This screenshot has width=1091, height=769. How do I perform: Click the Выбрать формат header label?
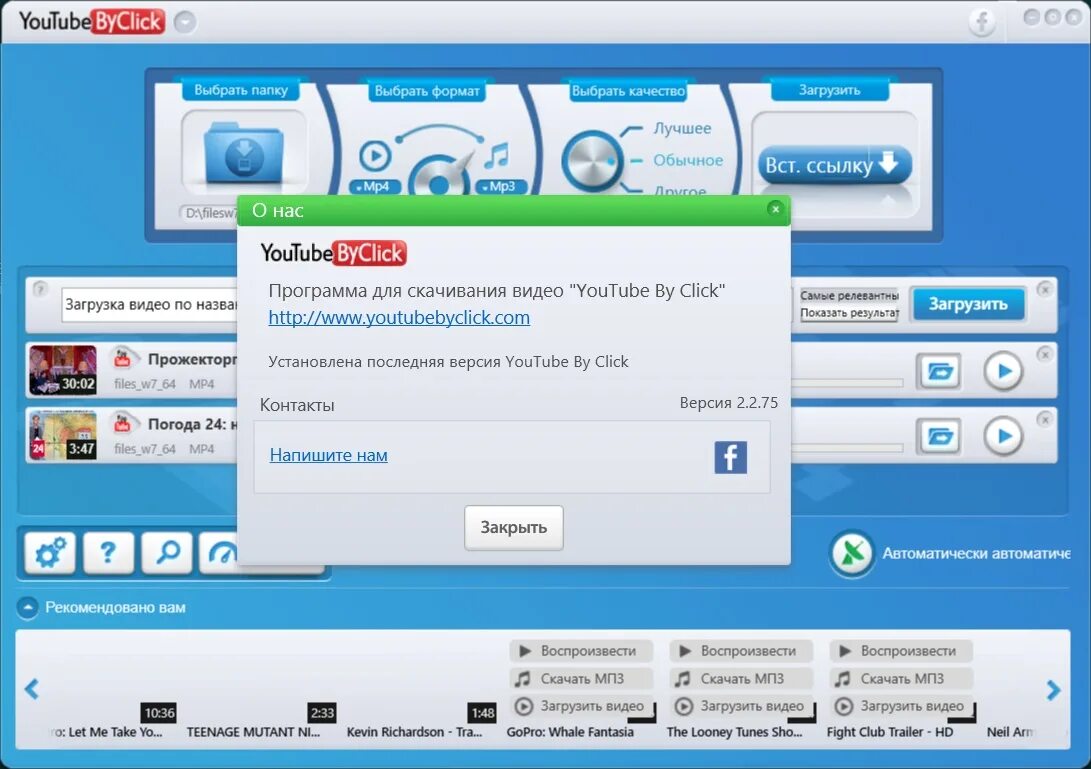pyautogui.click(x=427, y=90)
